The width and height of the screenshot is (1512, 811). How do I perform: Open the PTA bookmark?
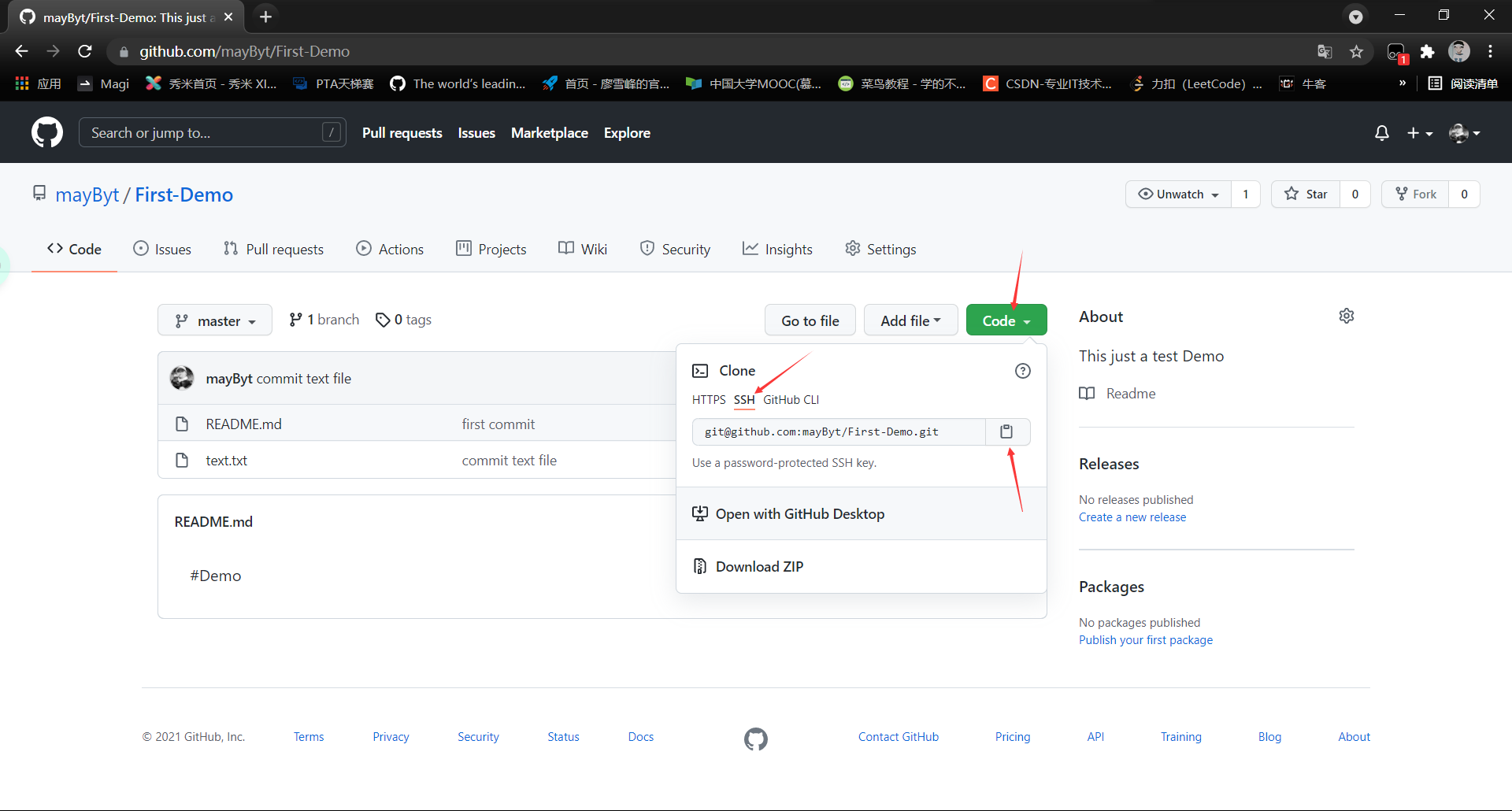point(333,83)
